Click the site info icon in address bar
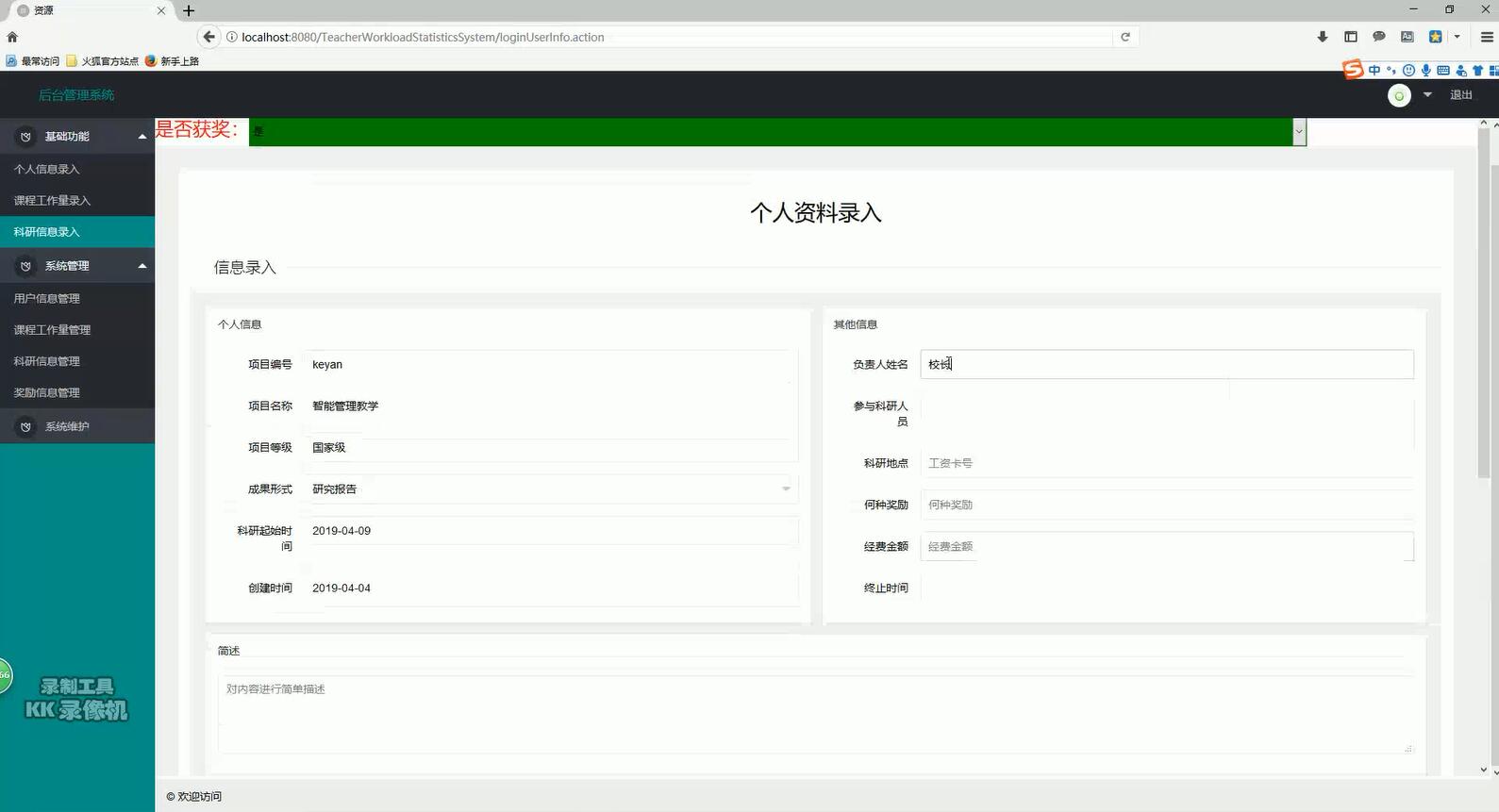The width and height of the screenshot is (1499, 812). [x=231, y=37]
